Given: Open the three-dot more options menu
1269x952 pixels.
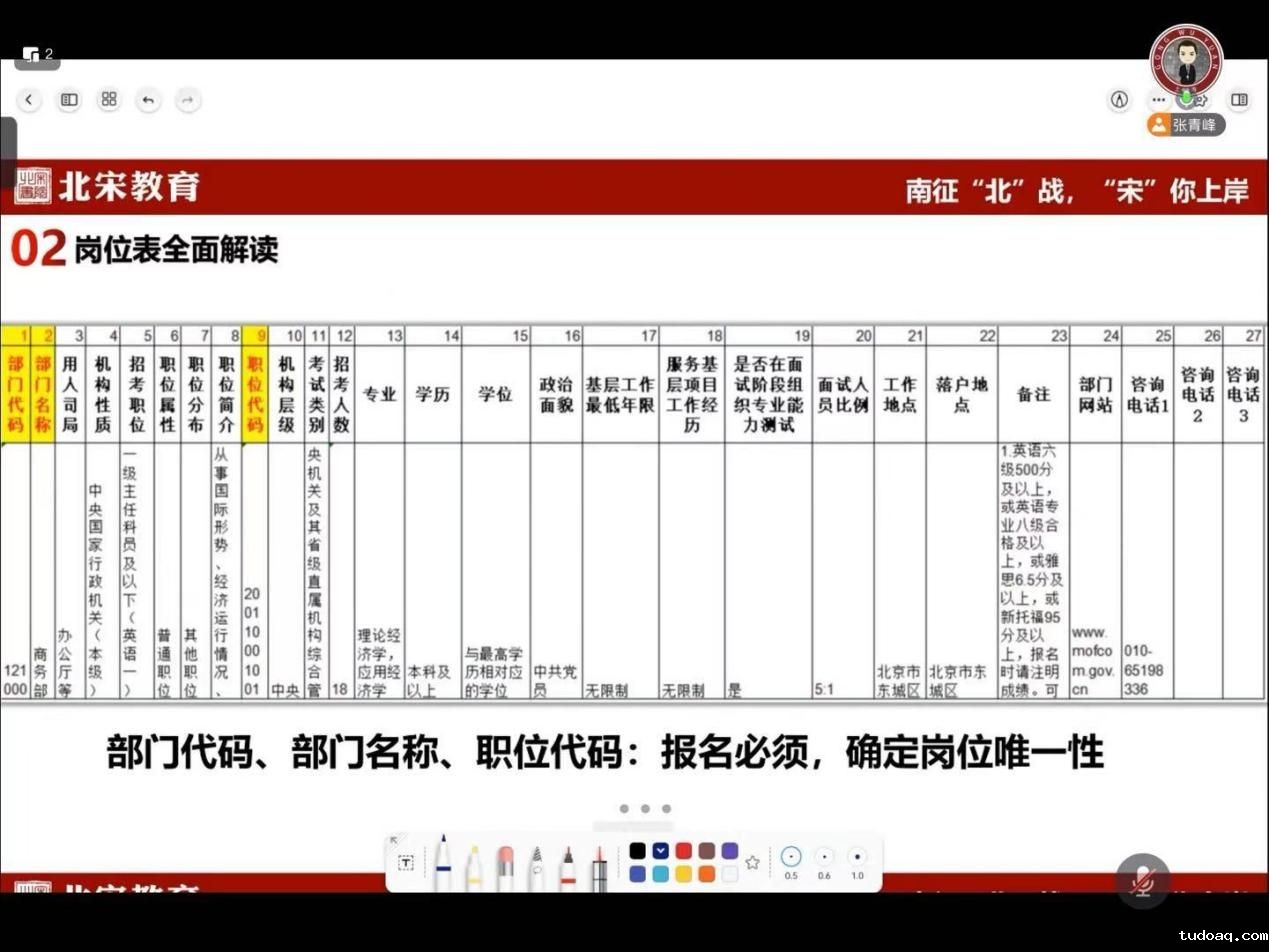Looking at the screenshot, I should (1158, 100).
